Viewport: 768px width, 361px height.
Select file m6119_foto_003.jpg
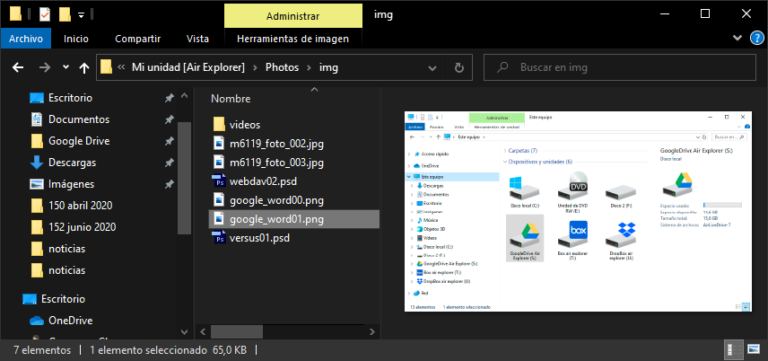(x=277, y=163)
